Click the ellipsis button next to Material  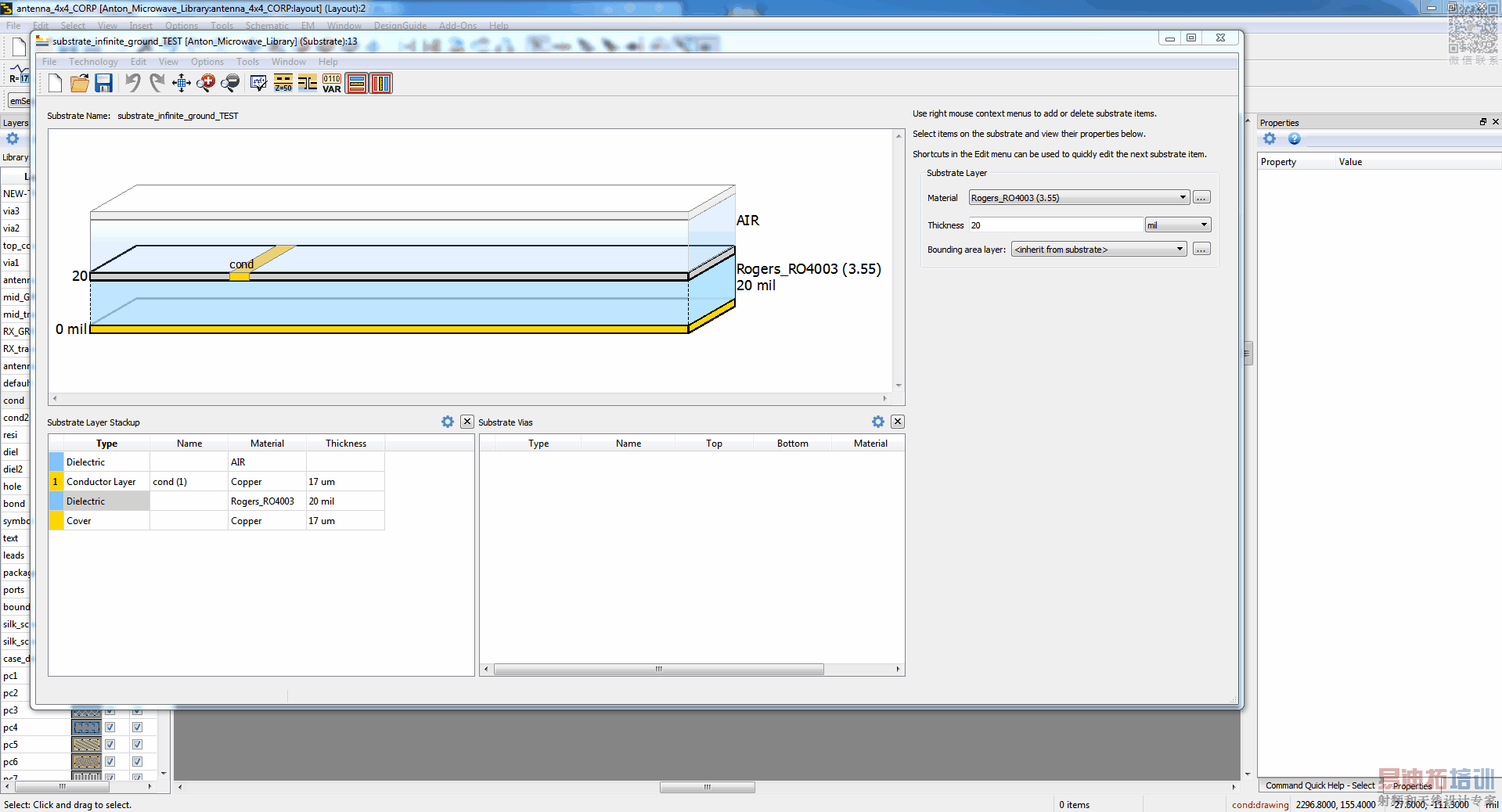point(1201,198)
